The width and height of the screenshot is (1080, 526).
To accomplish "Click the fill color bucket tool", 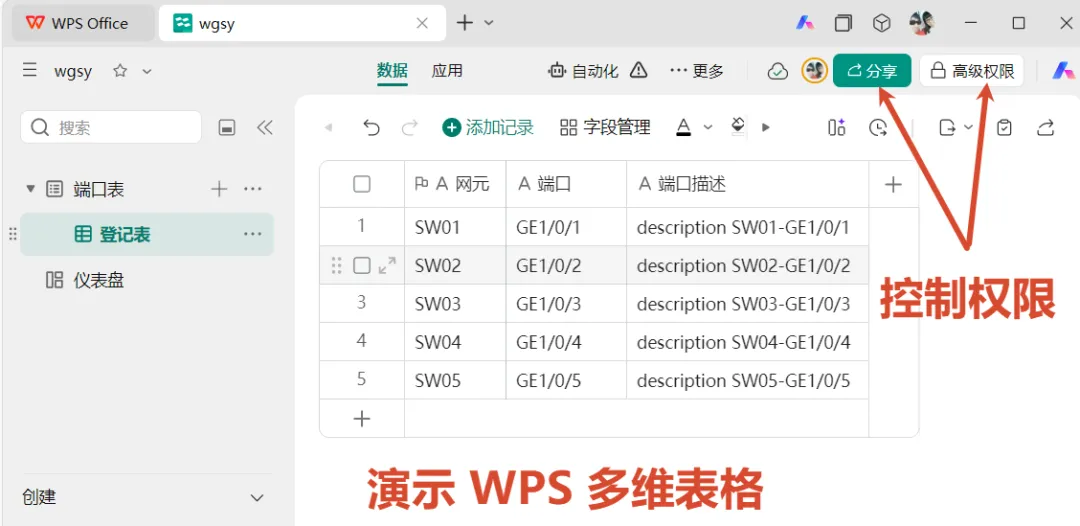I will point(738,127).
